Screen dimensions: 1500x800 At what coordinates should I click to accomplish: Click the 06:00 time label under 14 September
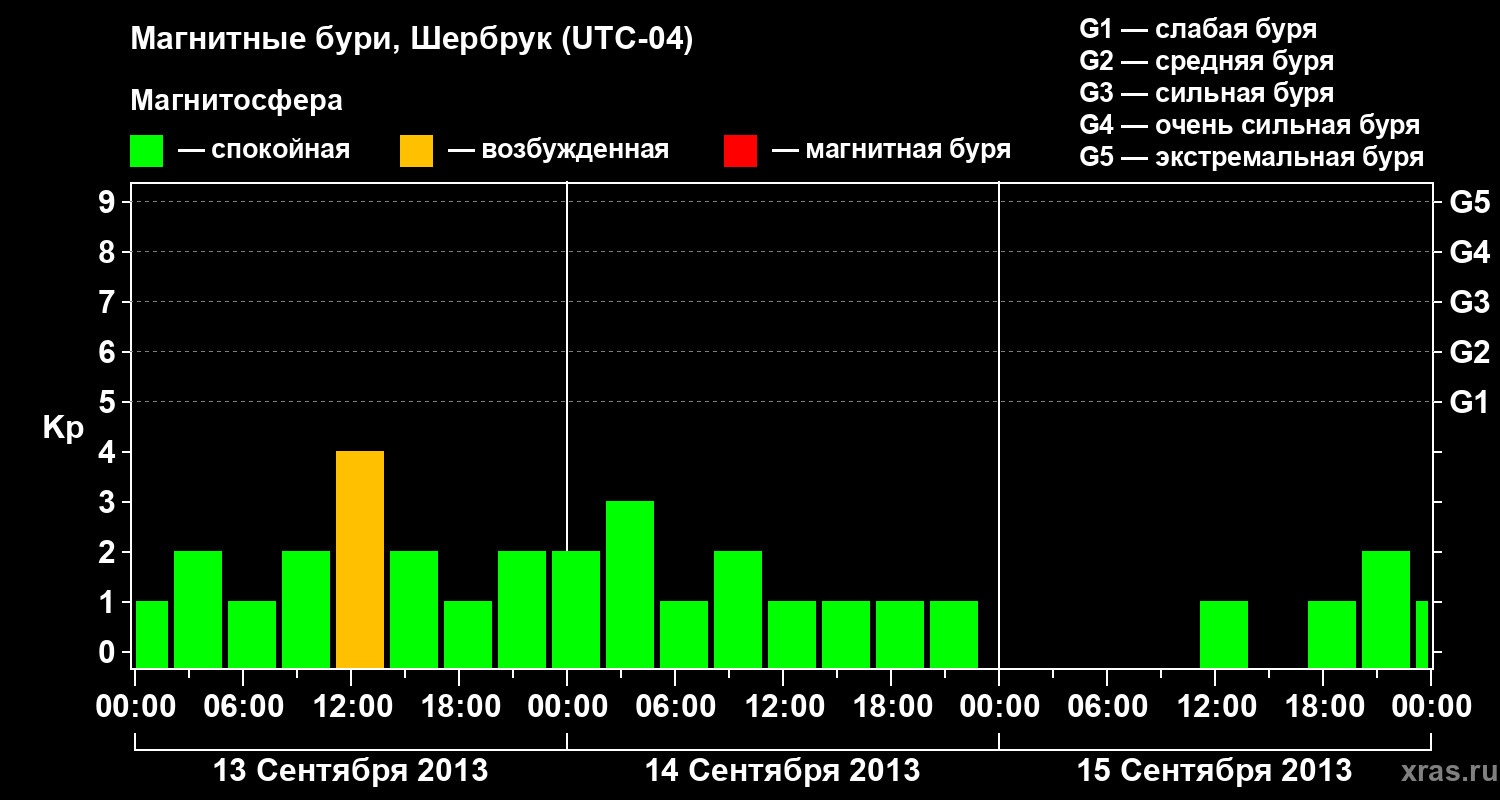(x=675, y=707)
